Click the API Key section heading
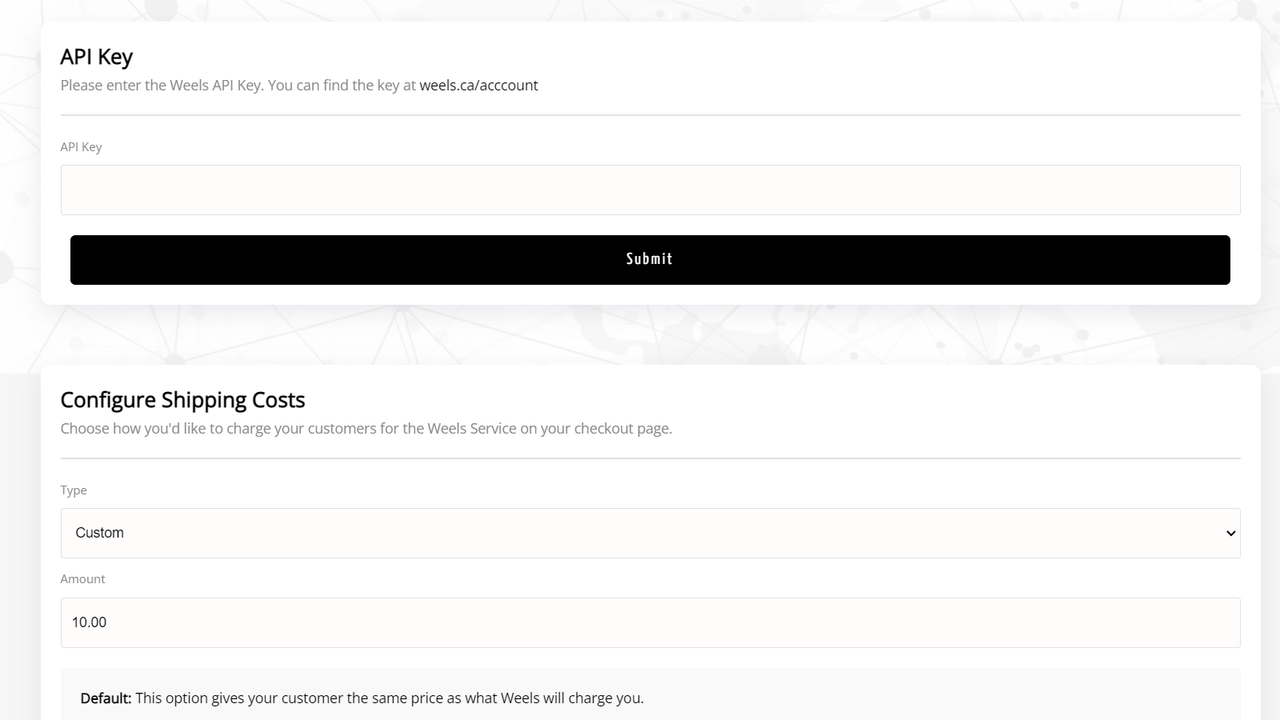The width and height of the screenshot is (1280, 720). click(x=96, y=57)
